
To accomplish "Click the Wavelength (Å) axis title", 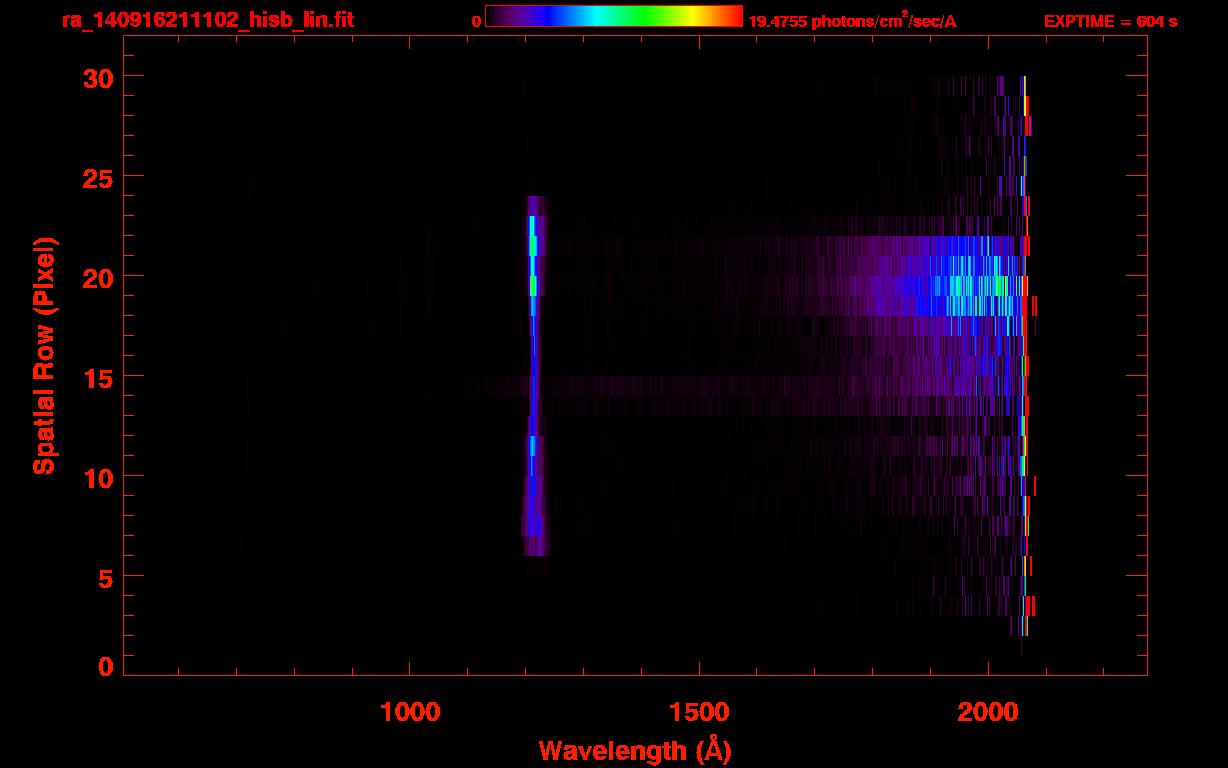I will click(x=635, y=750).
